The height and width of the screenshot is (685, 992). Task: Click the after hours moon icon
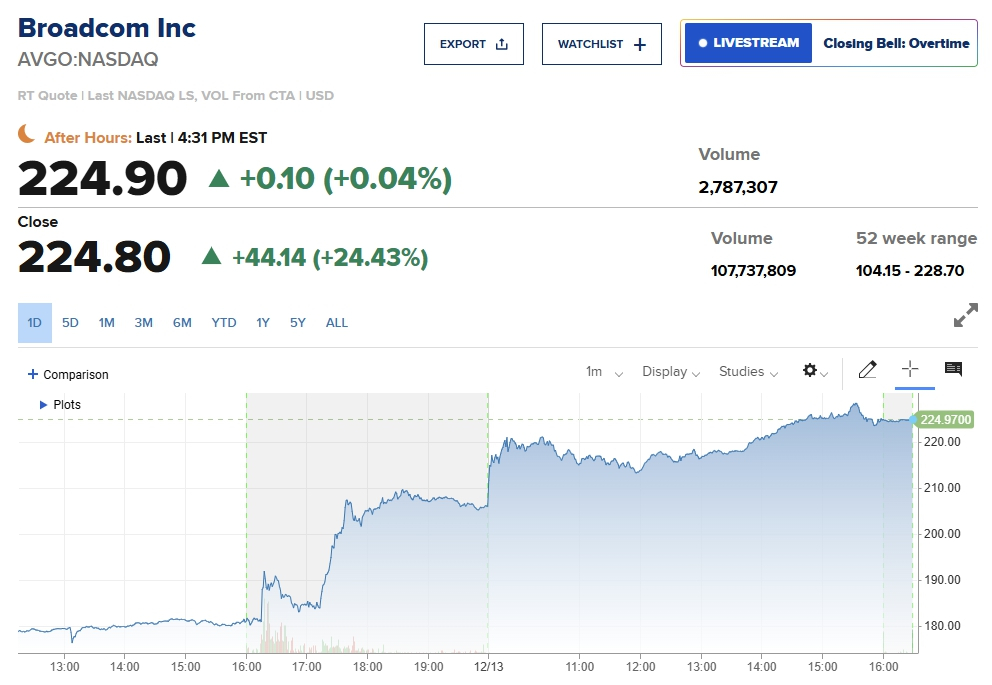tap(28, 135)
